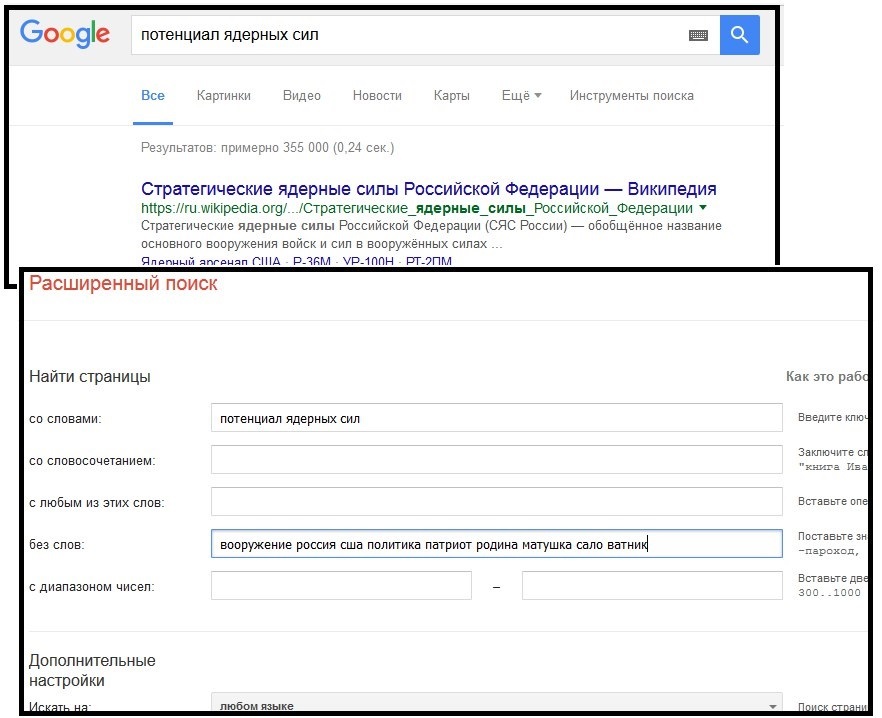Open the green arrow next to Wikipedia URL
The height and width of the screenshot is (718, 882).
703,208
